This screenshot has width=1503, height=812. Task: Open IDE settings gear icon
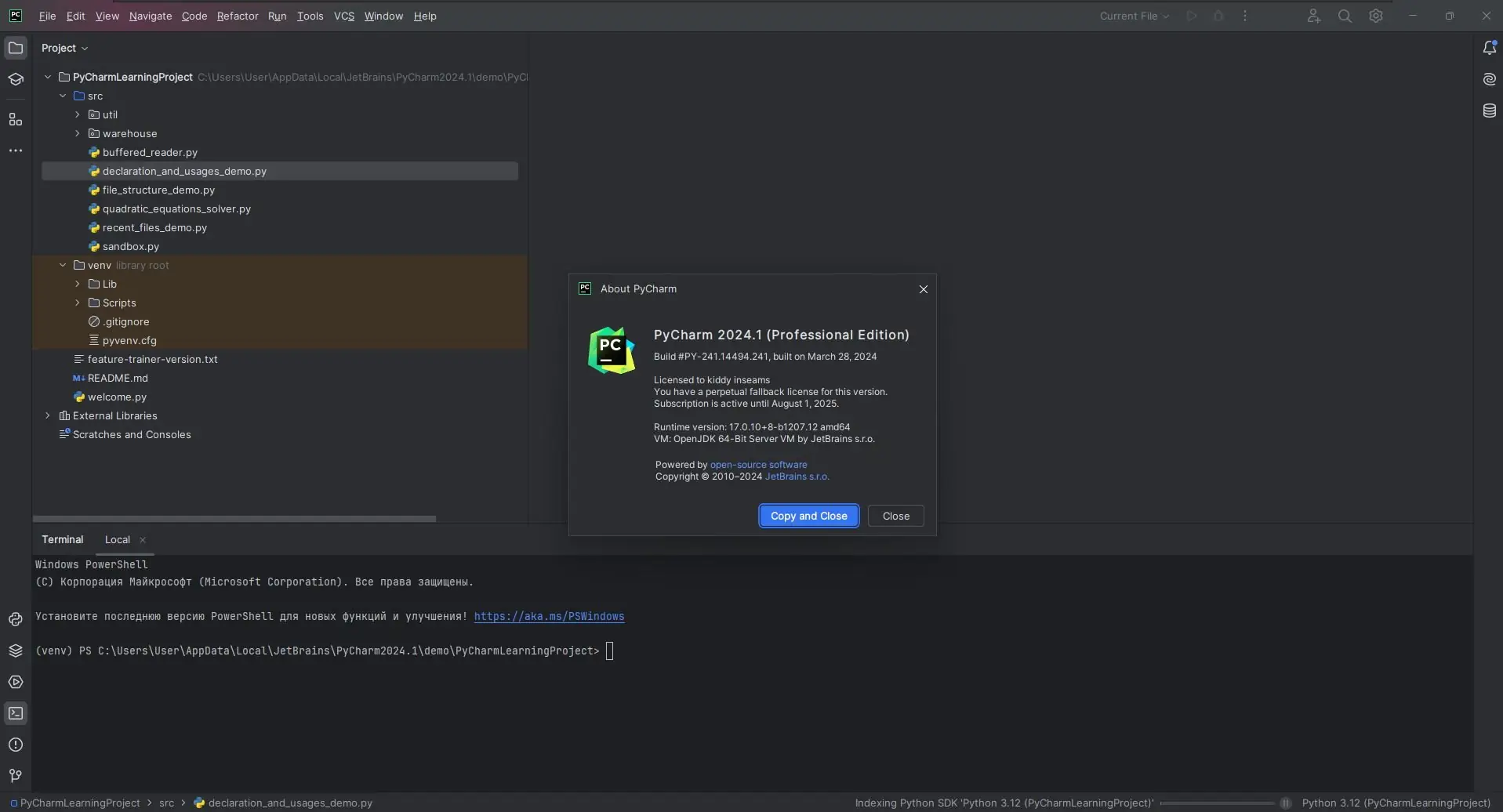tap(1376, 16)
